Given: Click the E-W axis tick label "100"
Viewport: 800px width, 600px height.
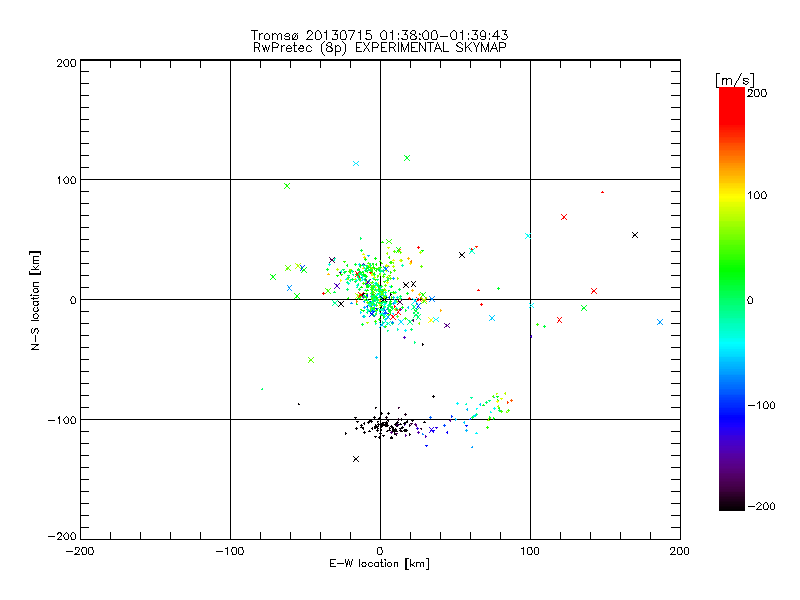Looking at the screenshot, I should (530, 551).
